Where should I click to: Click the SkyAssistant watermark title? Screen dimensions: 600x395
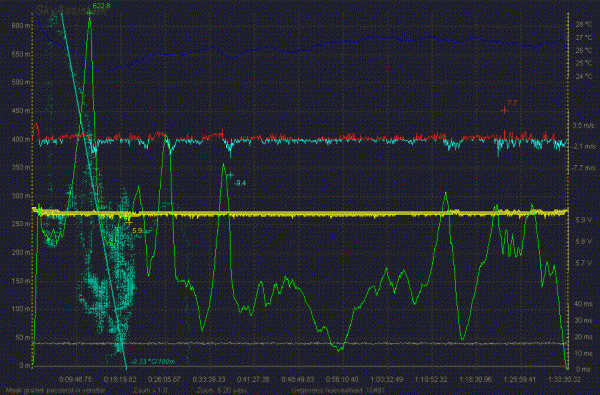point(72,10)
